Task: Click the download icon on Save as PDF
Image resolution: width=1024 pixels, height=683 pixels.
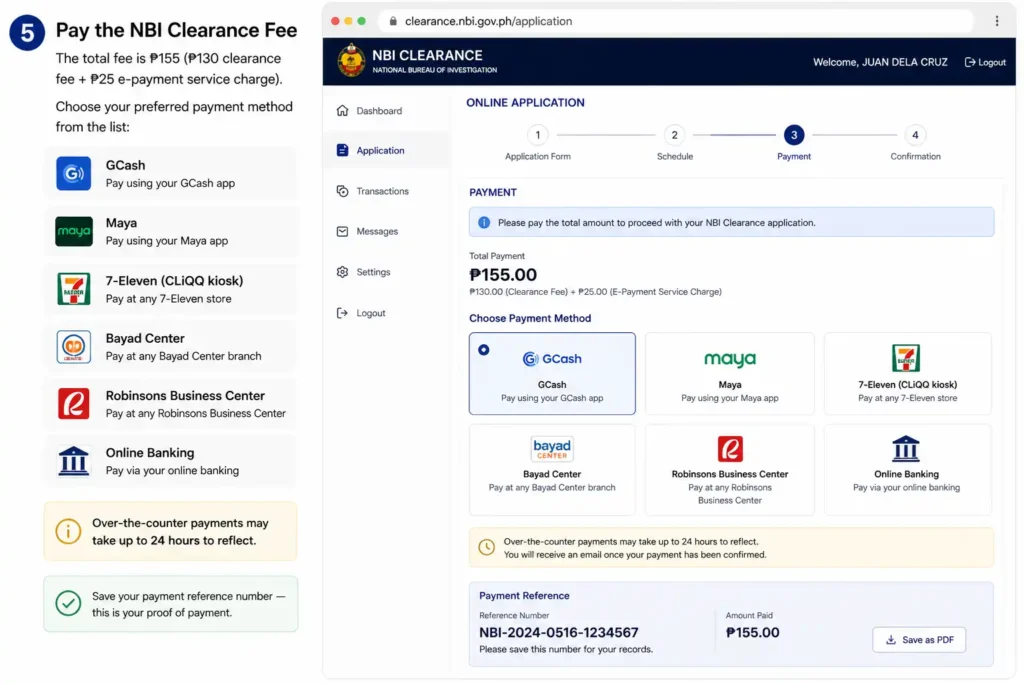Action: click(x=890, y=640)
